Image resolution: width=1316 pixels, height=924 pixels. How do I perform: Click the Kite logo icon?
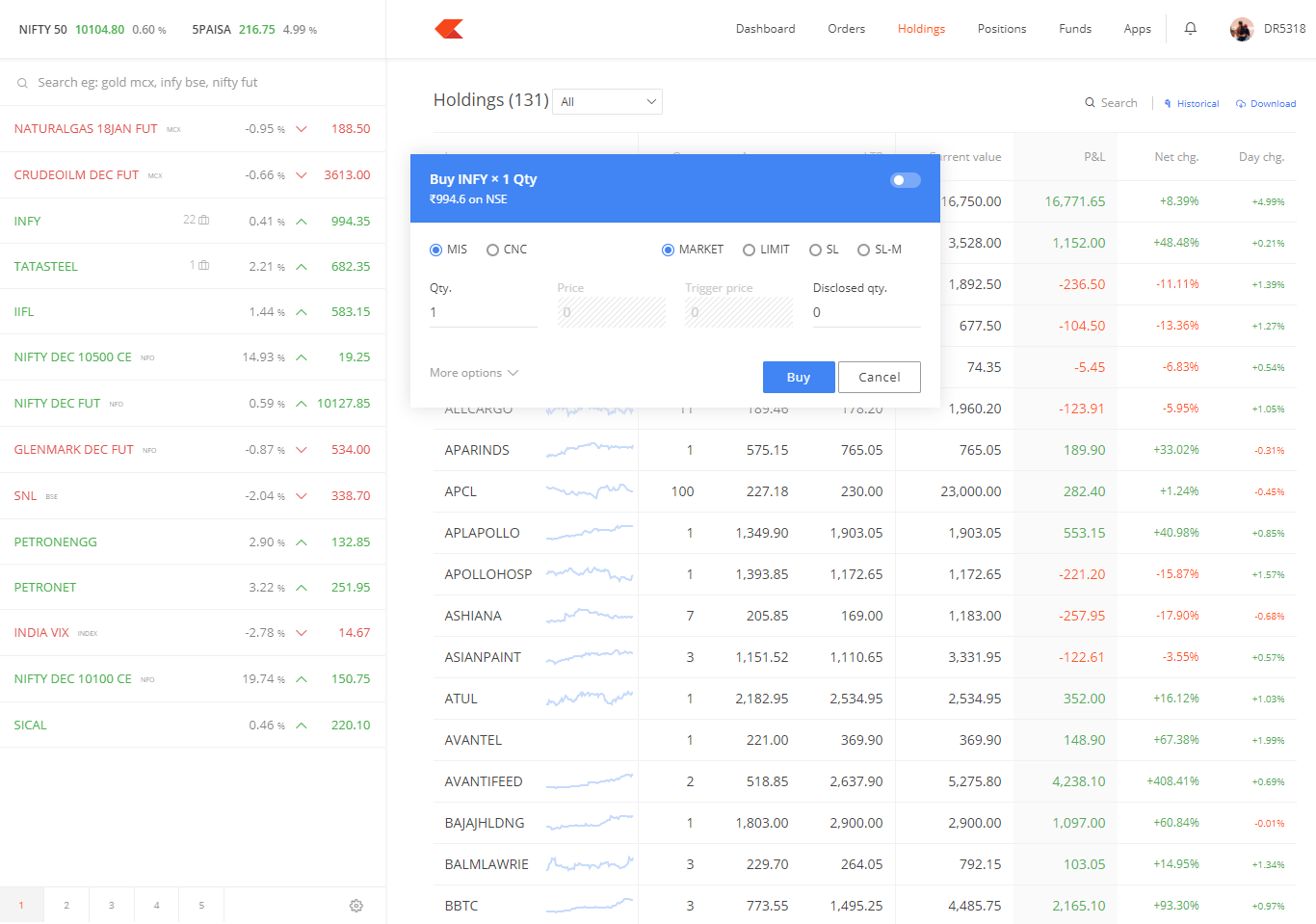pyautogui.click(x=449, y=29)
